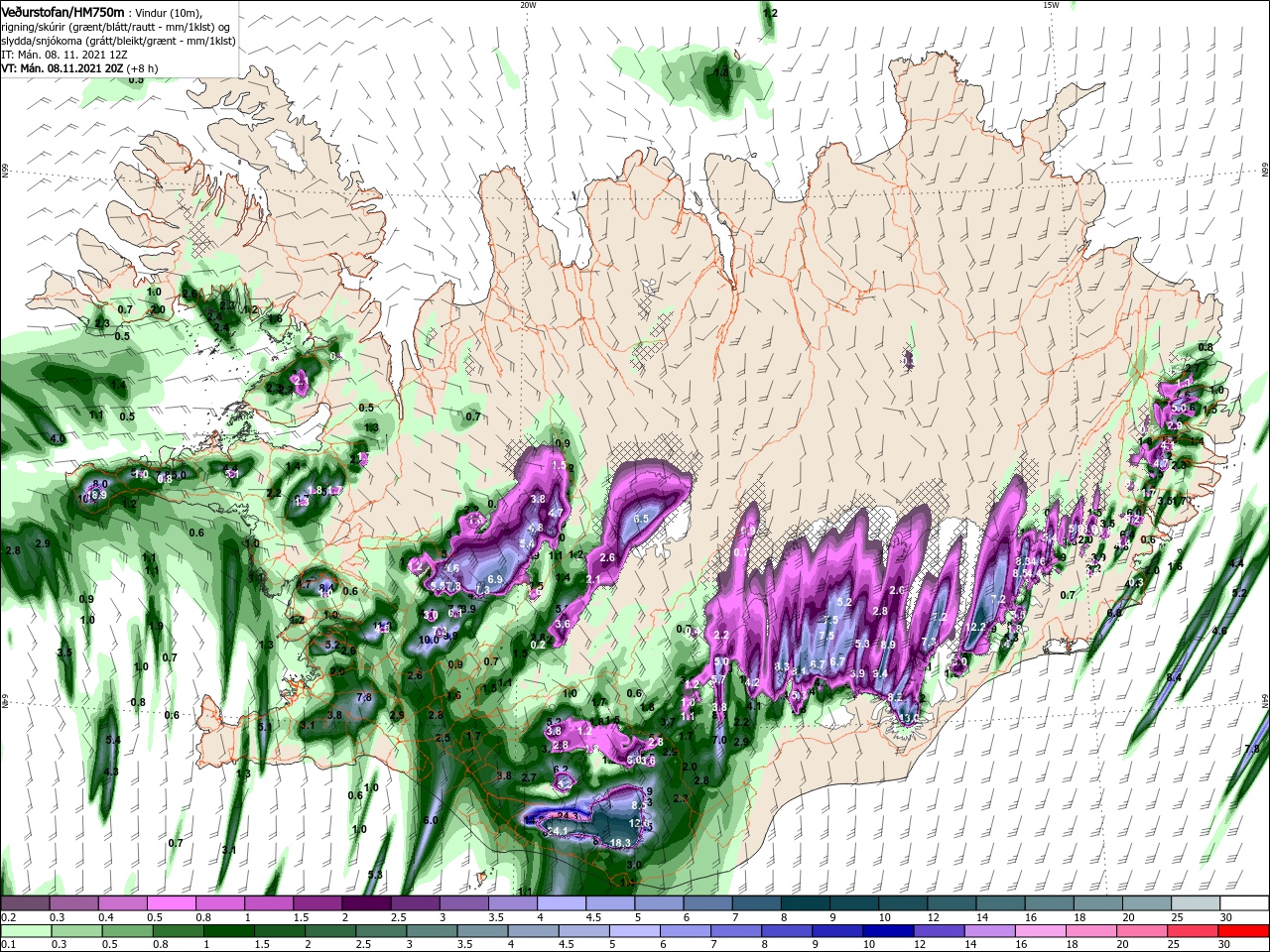Click the '6.5' snowfall value on the glacier band
Image resolution: width=1270 pixels, height=952 pixels.
click(x=641, y=519)
